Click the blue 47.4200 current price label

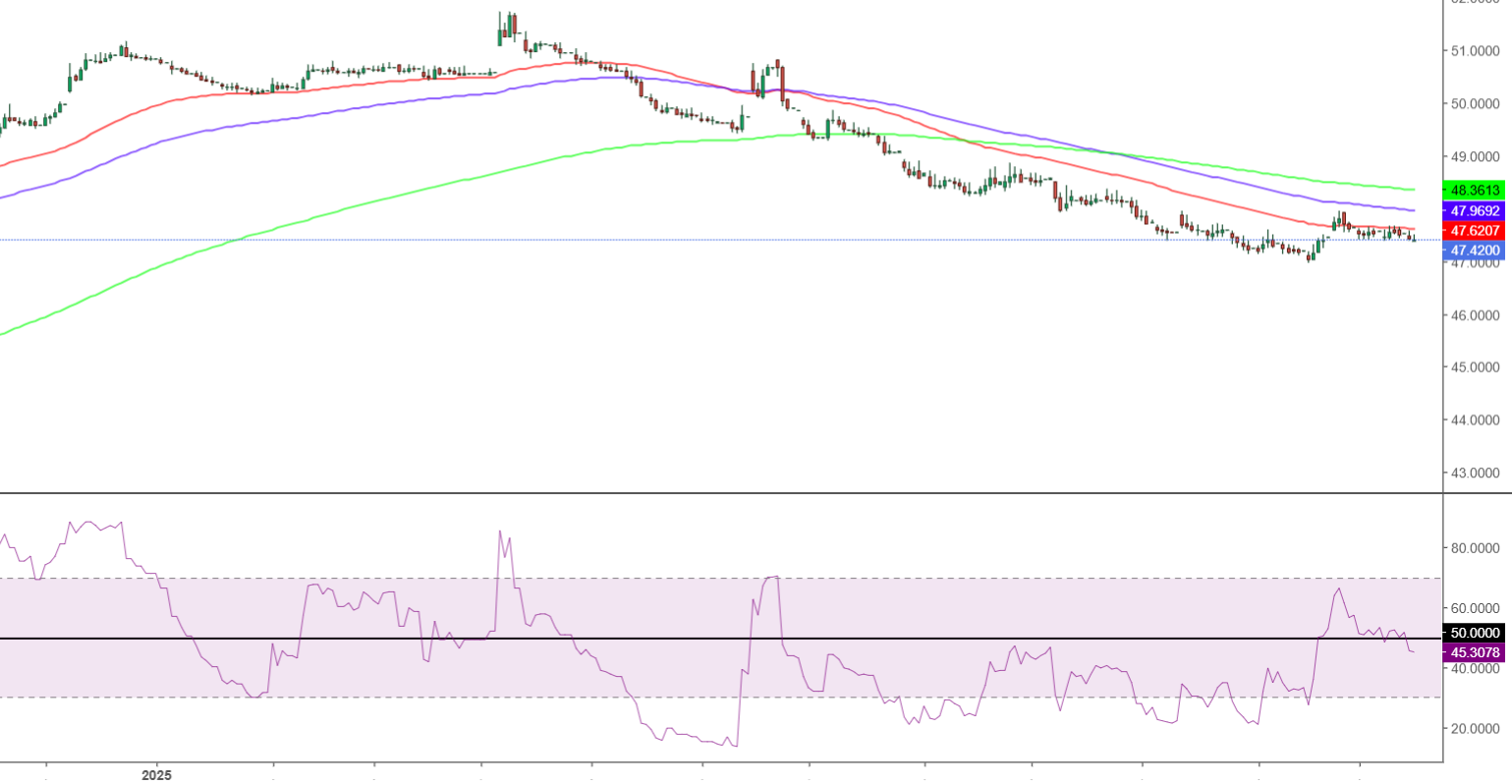tap(1476, 251)
